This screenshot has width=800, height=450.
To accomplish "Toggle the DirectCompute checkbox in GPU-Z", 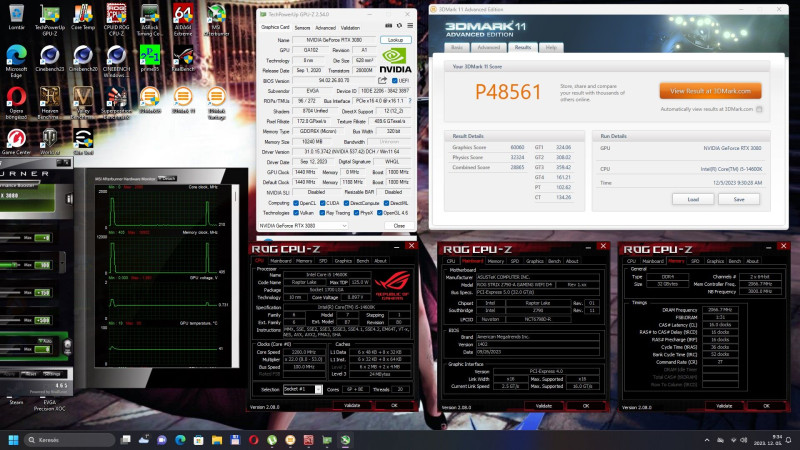I will pos(346,203).
